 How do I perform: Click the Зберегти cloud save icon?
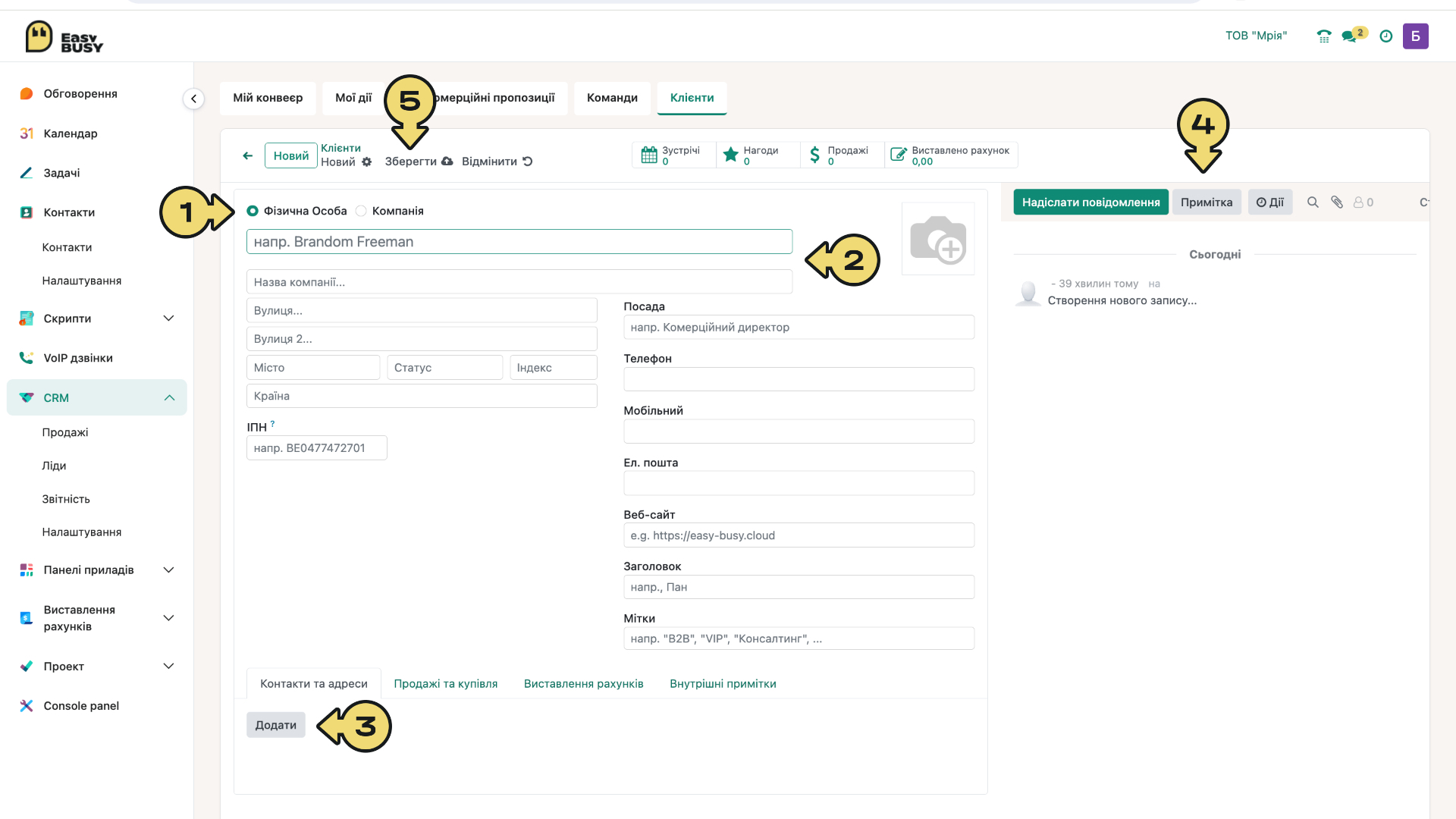(447, 162)
